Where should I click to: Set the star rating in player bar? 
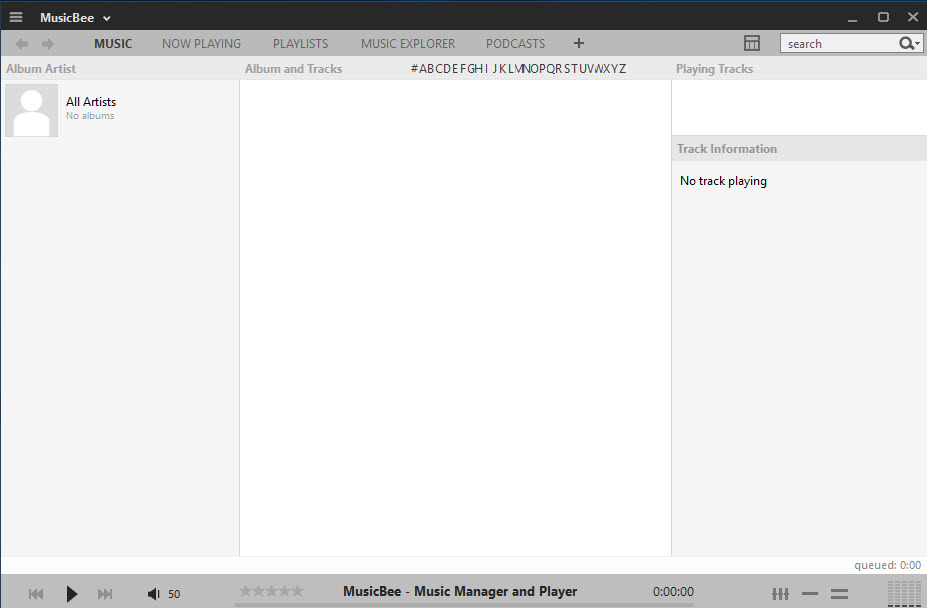pyautogui.click(x=271, y=591)
